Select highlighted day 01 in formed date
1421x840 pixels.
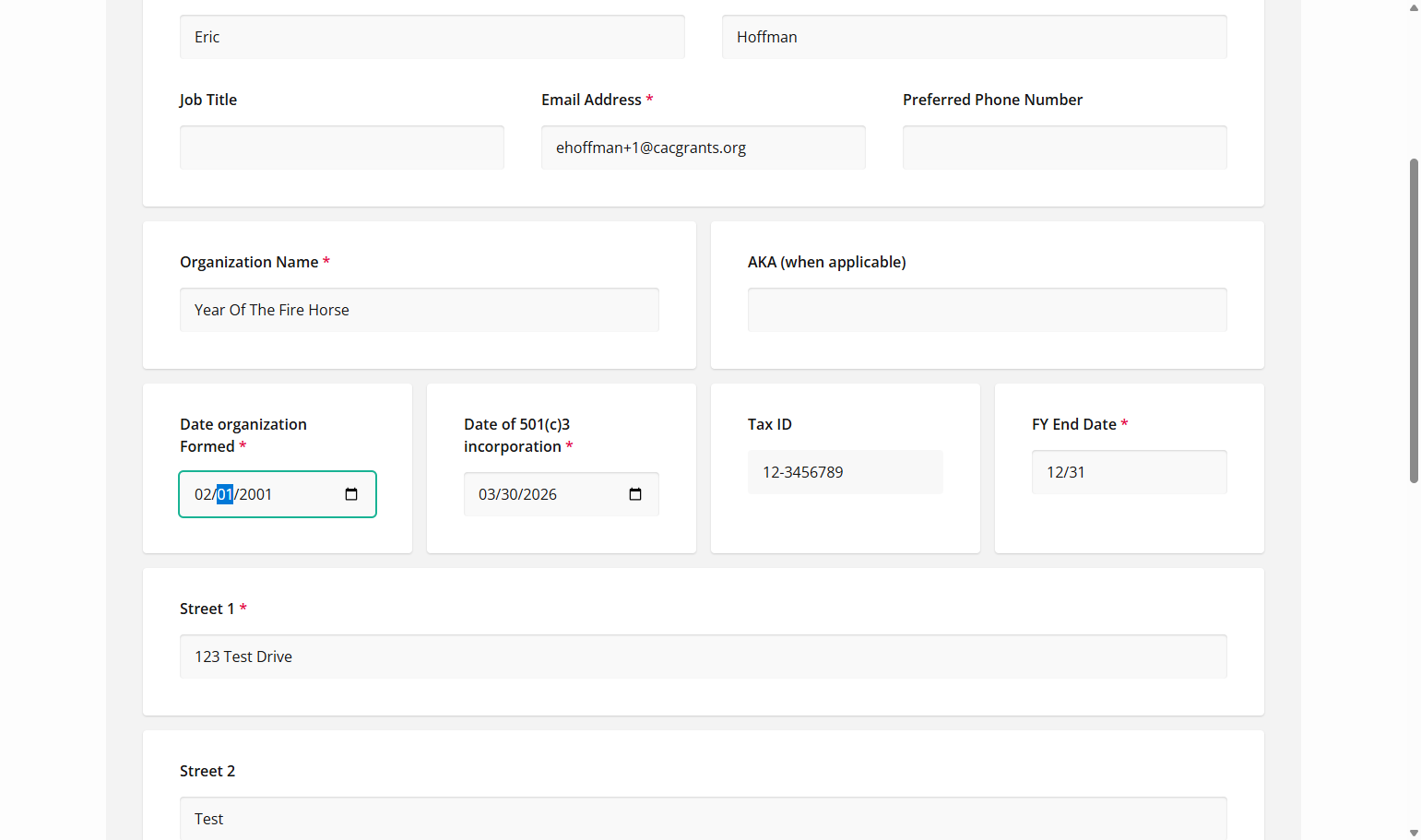click(225, 494)
